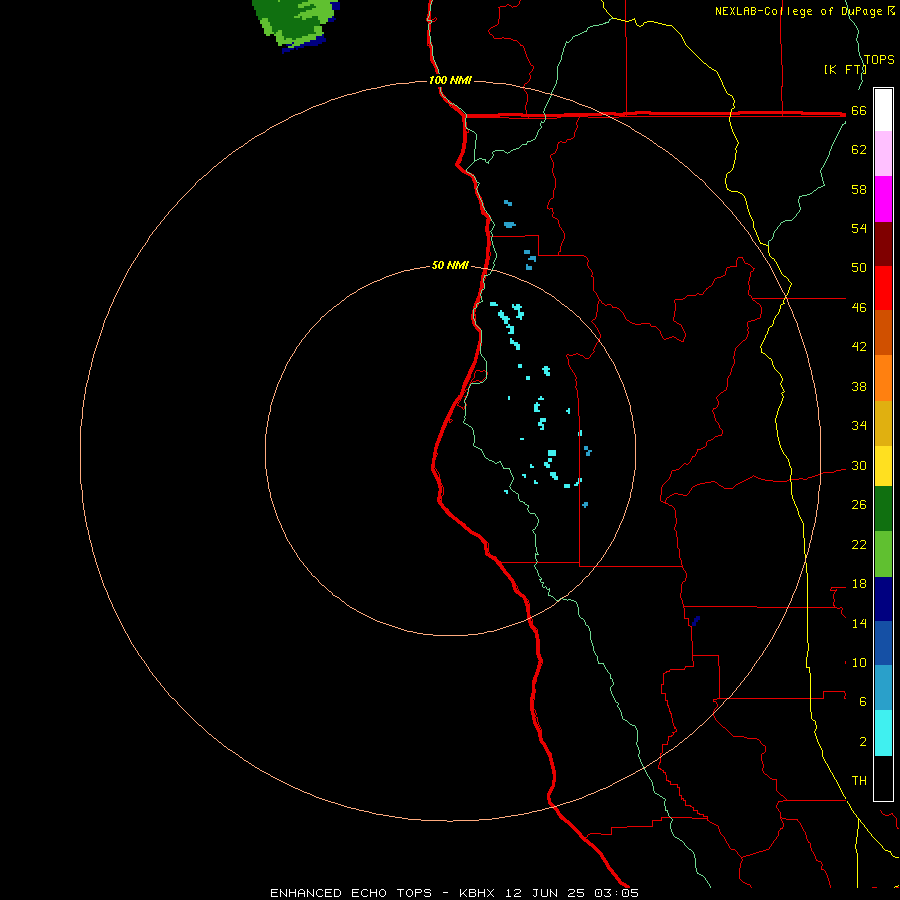900x900 pixels.
Task: Click the legend value 34
Action: [x=859, y=426]
